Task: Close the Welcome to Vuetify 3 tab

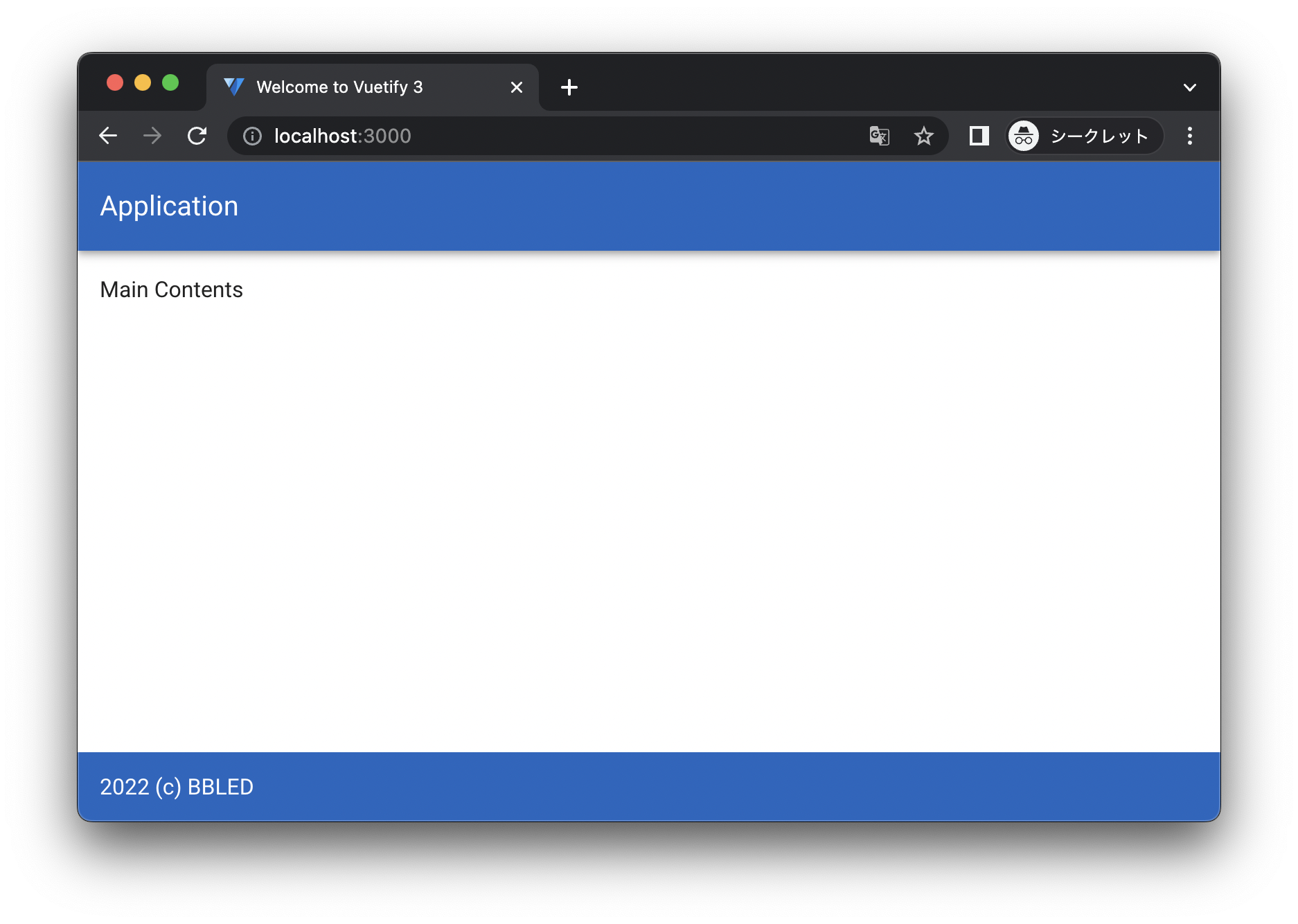Action: pyautogui.click(x=517, y=87)
